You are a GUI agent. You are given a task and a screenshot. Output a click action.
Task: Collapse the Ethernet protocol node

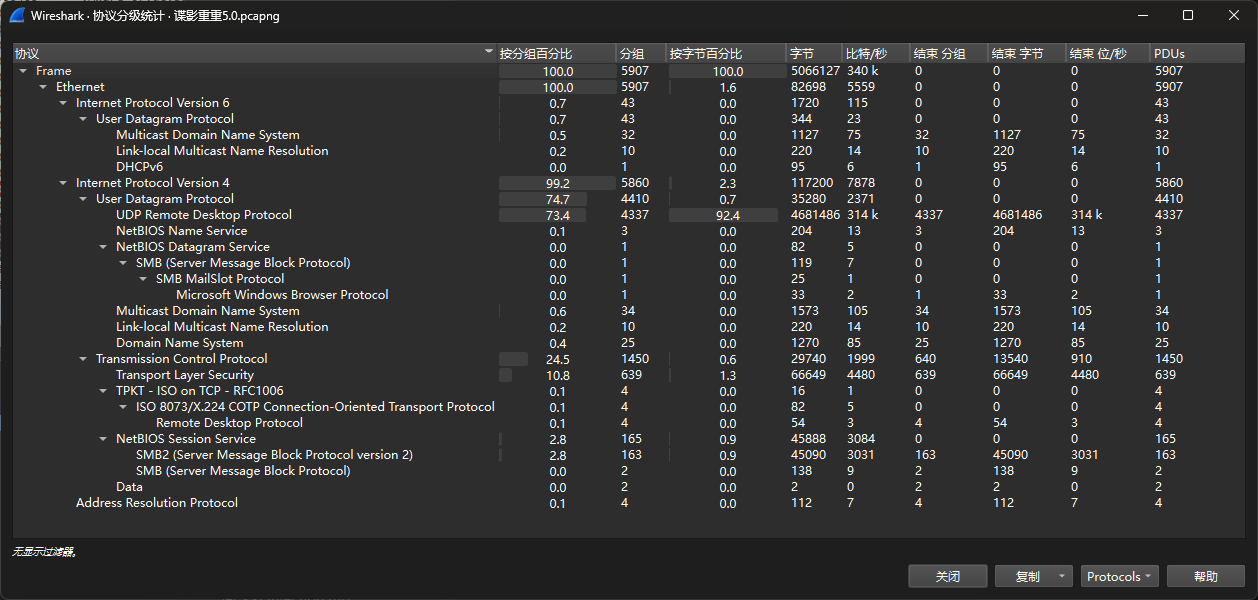(x=43, y=87)
